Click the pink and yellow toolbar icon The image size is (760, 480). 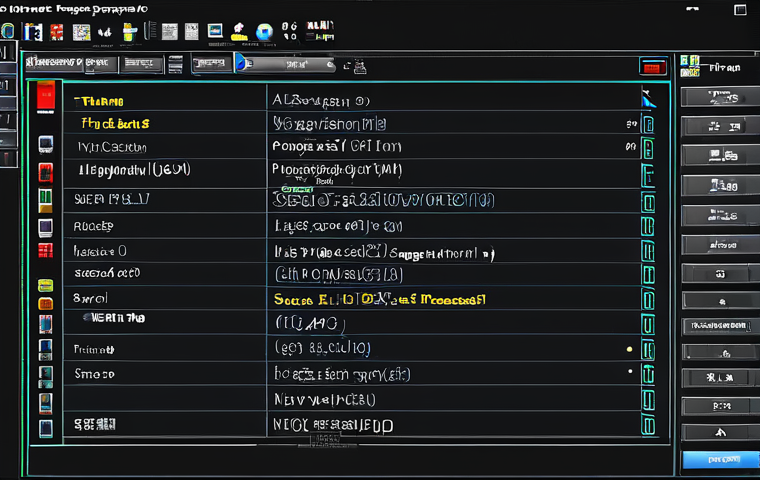pyautogui.click(x=238, y=32)
